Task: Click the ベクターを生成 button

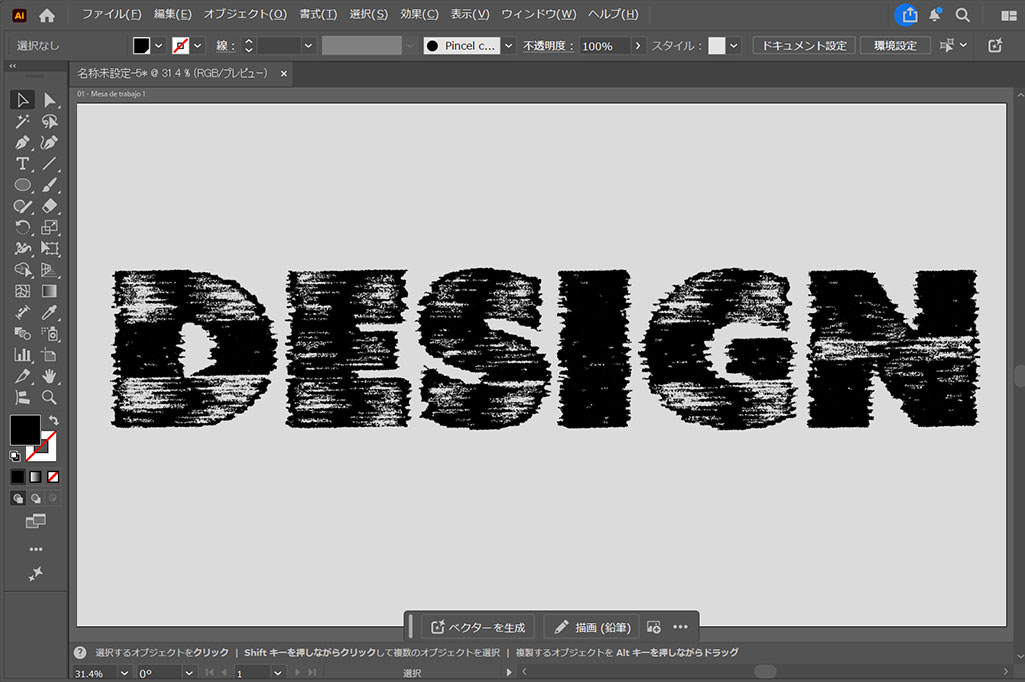Action: [477, 627]
